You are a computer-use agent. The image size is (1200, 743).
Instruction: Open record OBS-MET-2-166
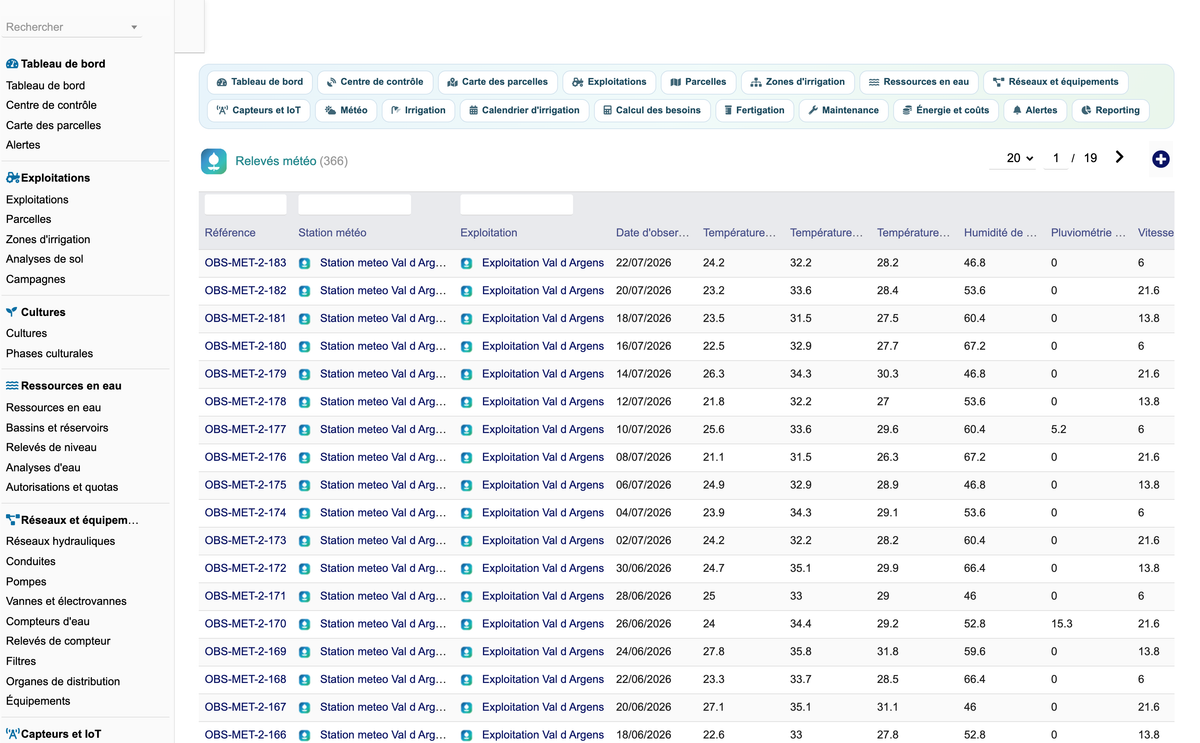(245, 735)
